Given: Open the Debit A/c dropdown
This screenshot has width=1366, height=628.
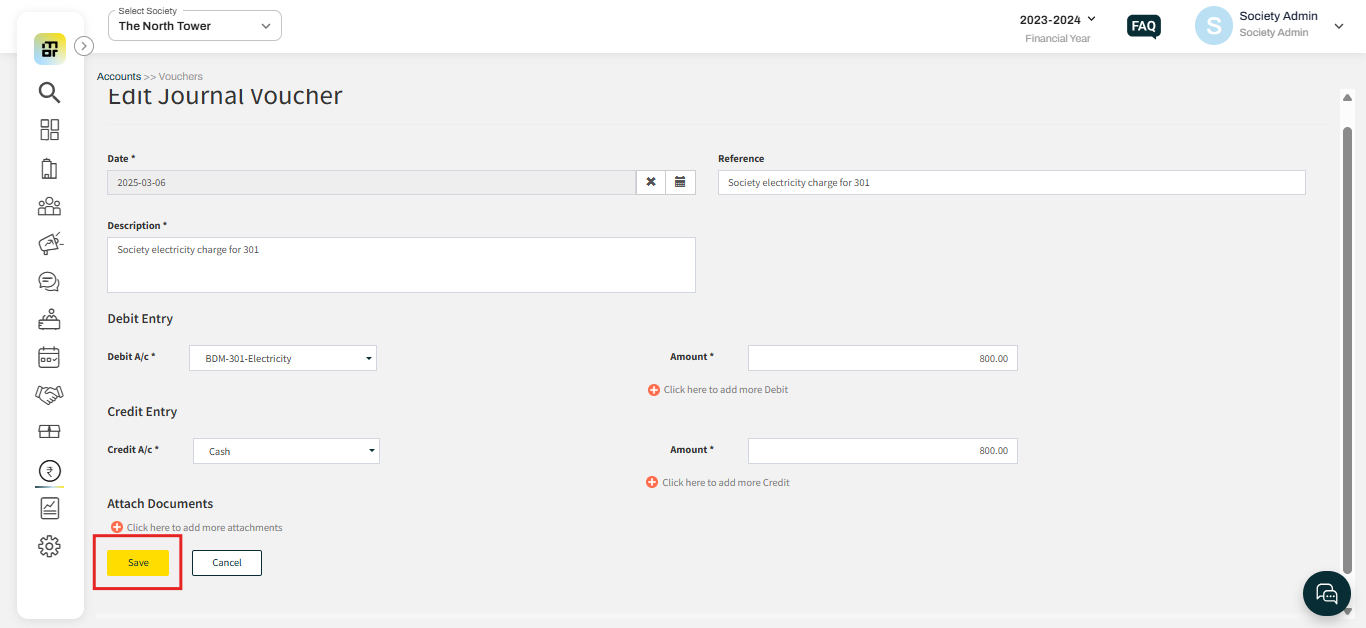Looking at the screenshot, I should tap(283, 358).
